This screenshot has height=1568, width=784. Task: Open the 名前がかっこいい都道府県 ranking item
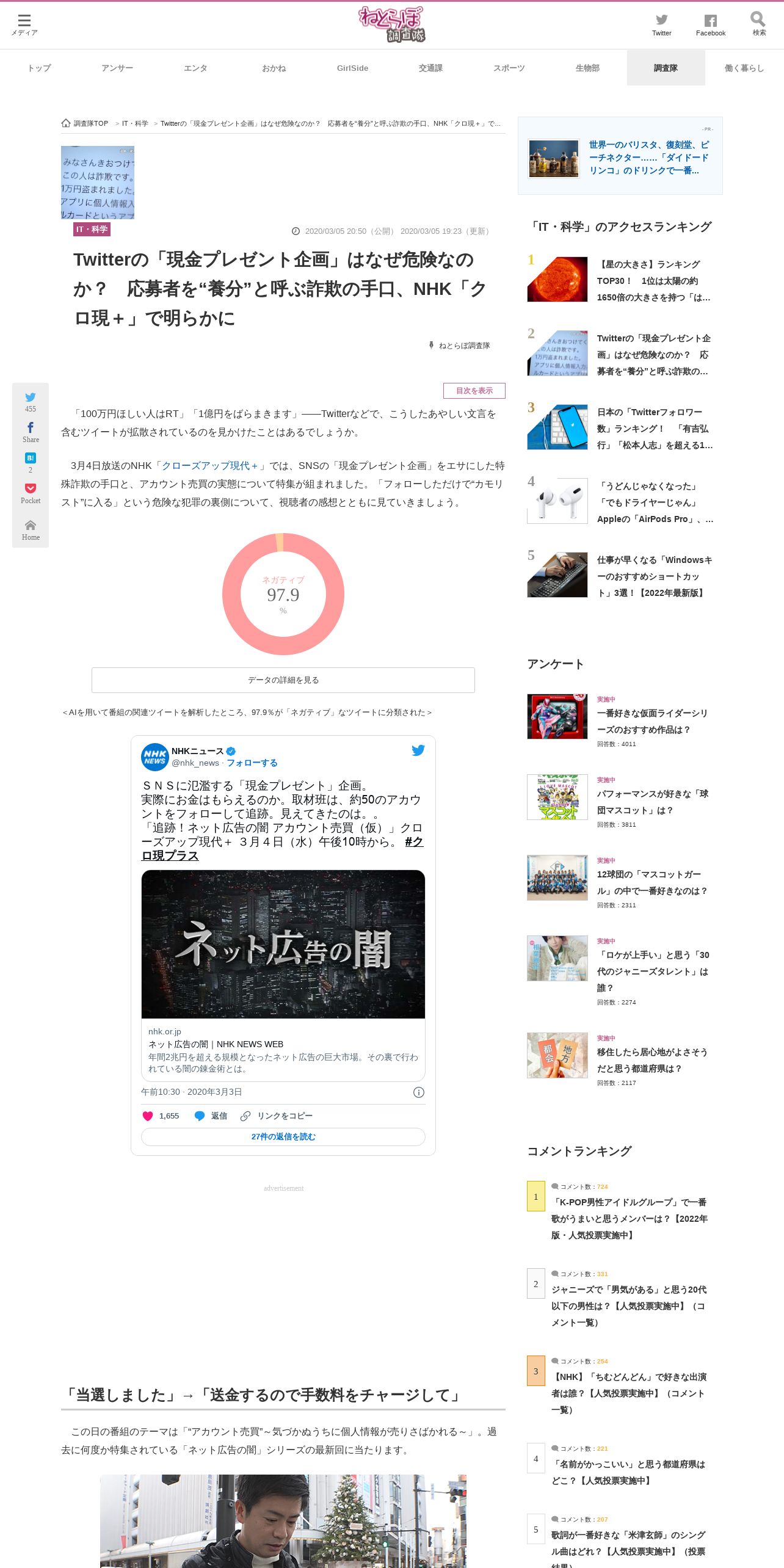628,1472
